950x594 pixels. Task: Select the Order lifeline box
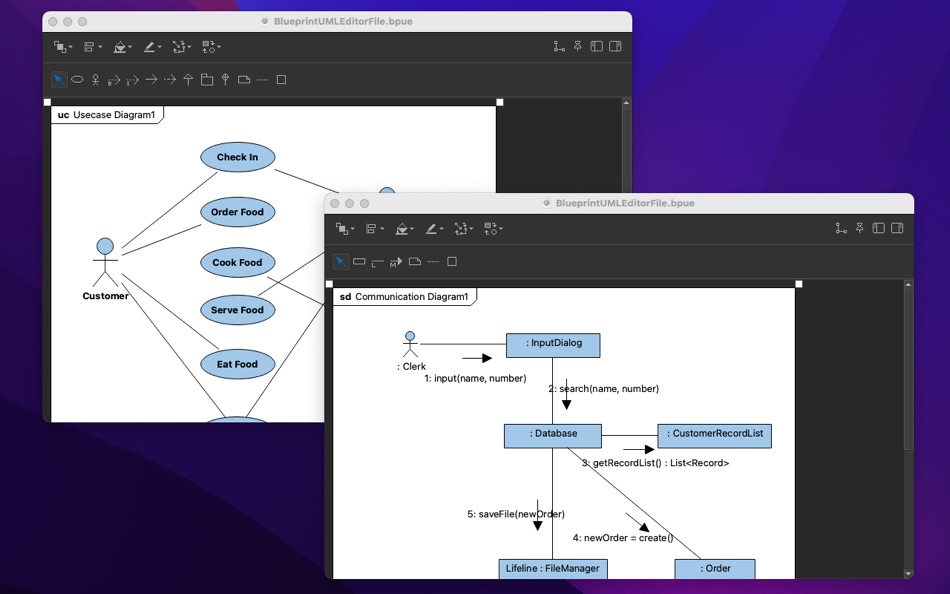point(715,569)
